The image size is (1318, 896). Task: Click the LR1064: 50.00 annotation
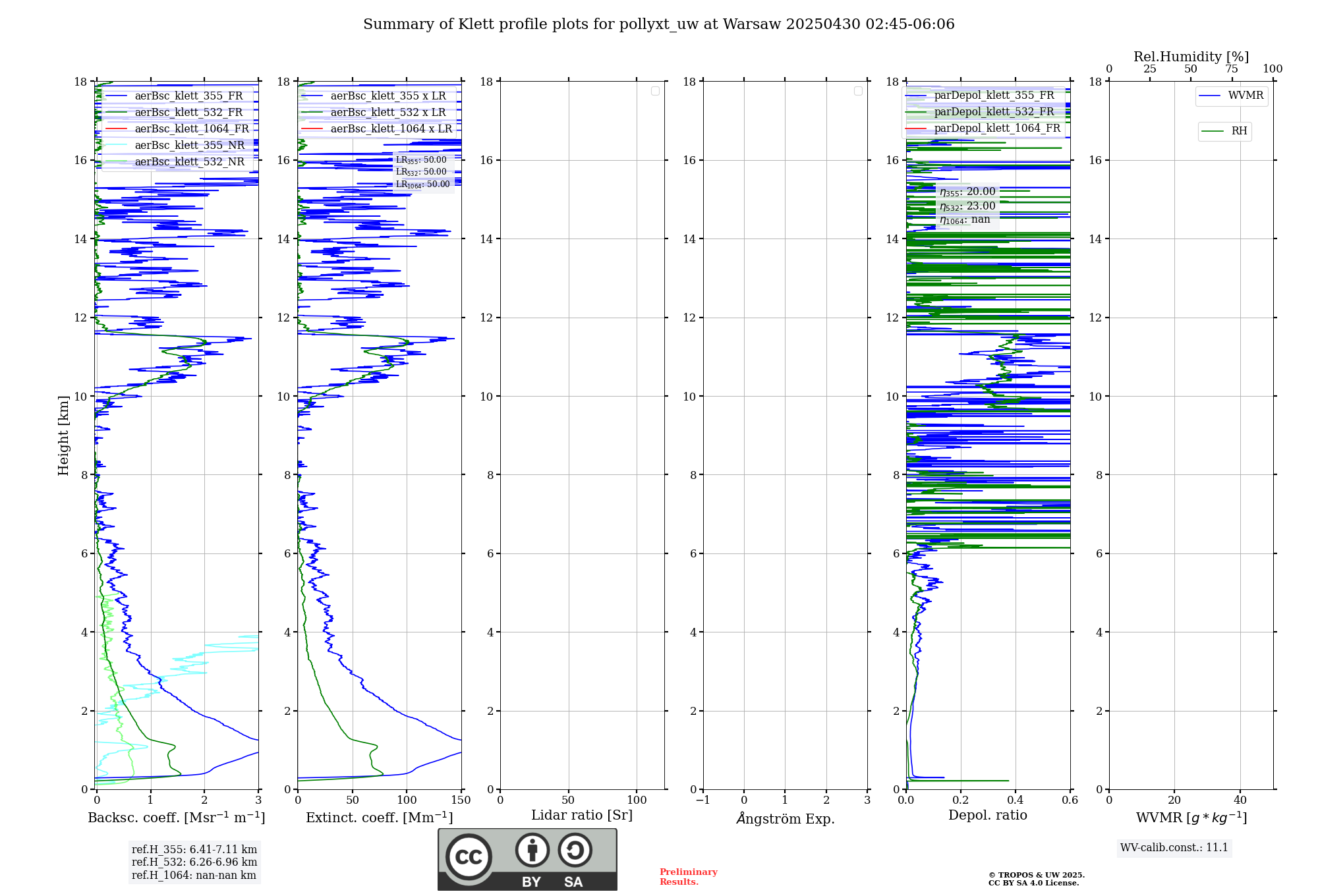tap(423, 184)
